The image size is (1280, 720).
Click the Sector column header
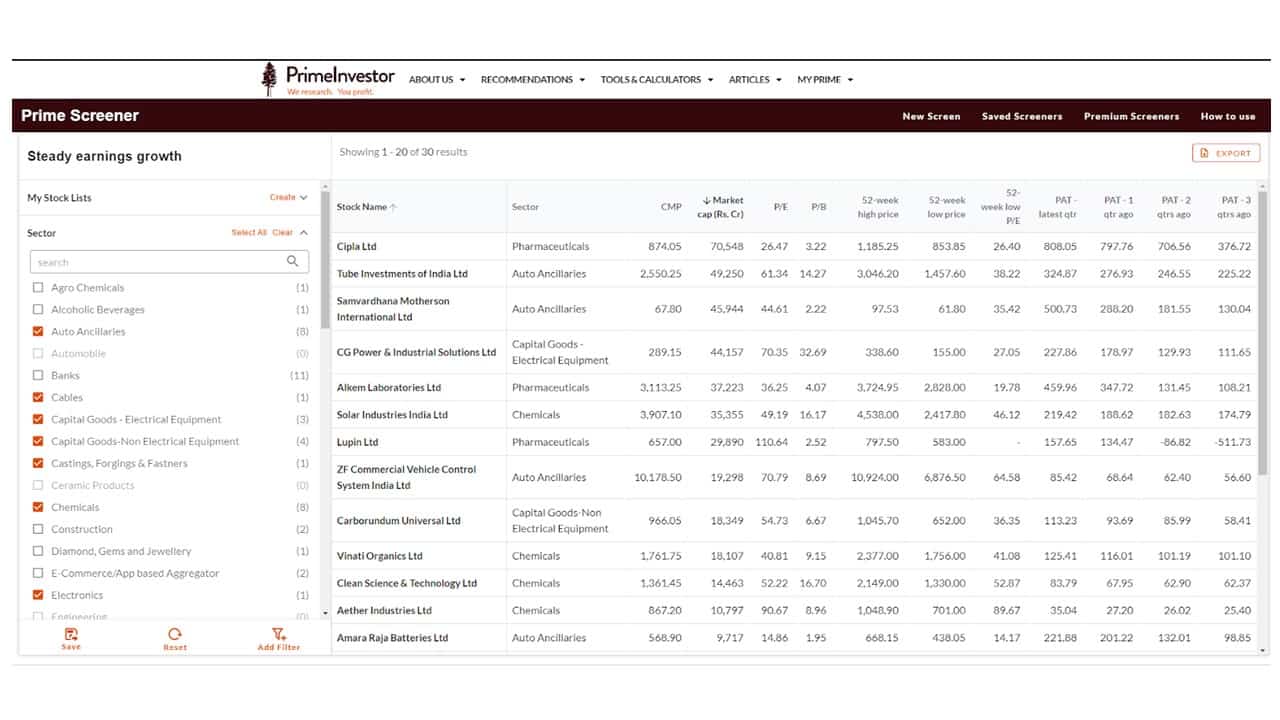525,207
